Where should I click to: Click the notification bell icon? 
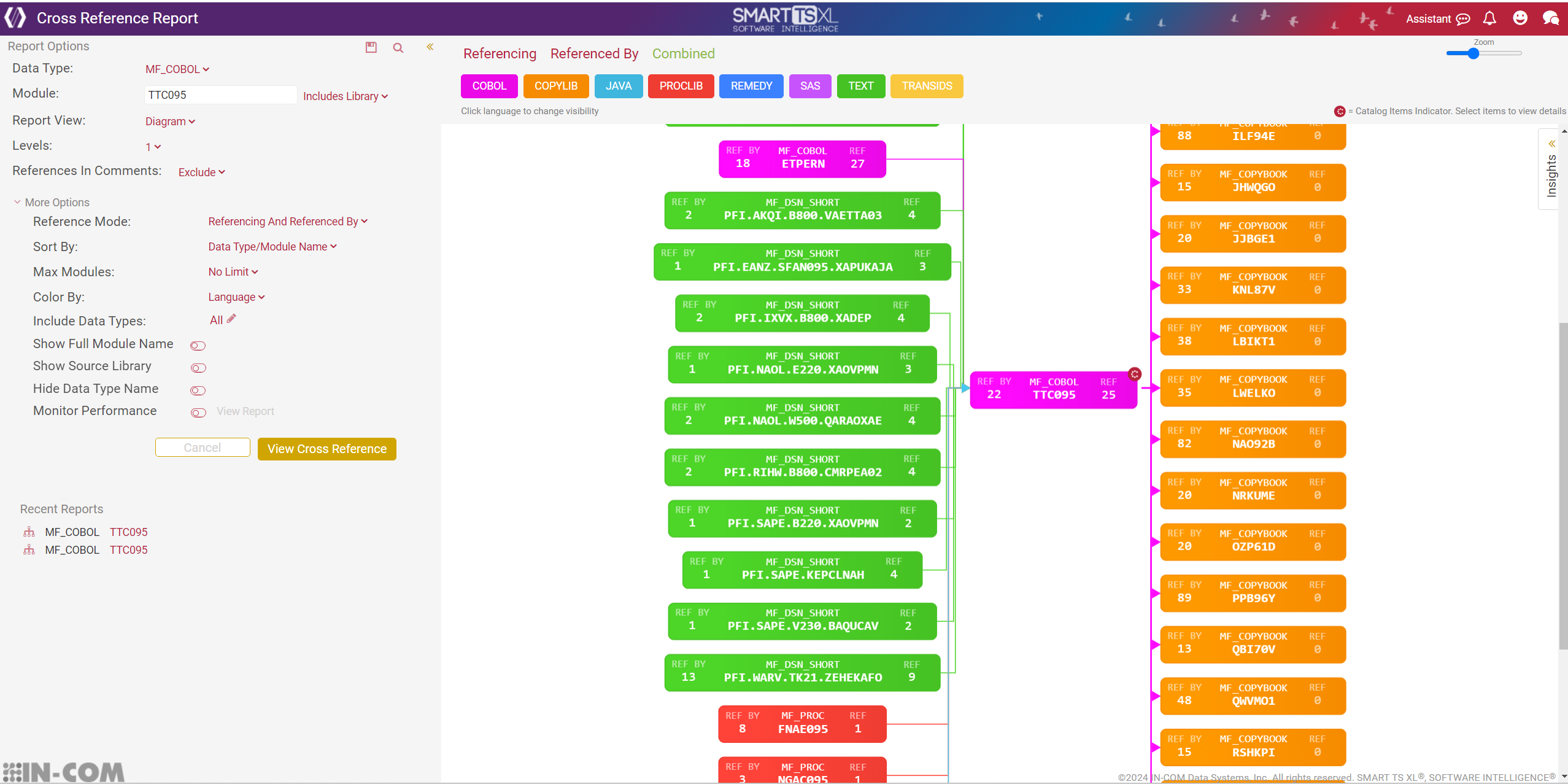[1490, 18]
